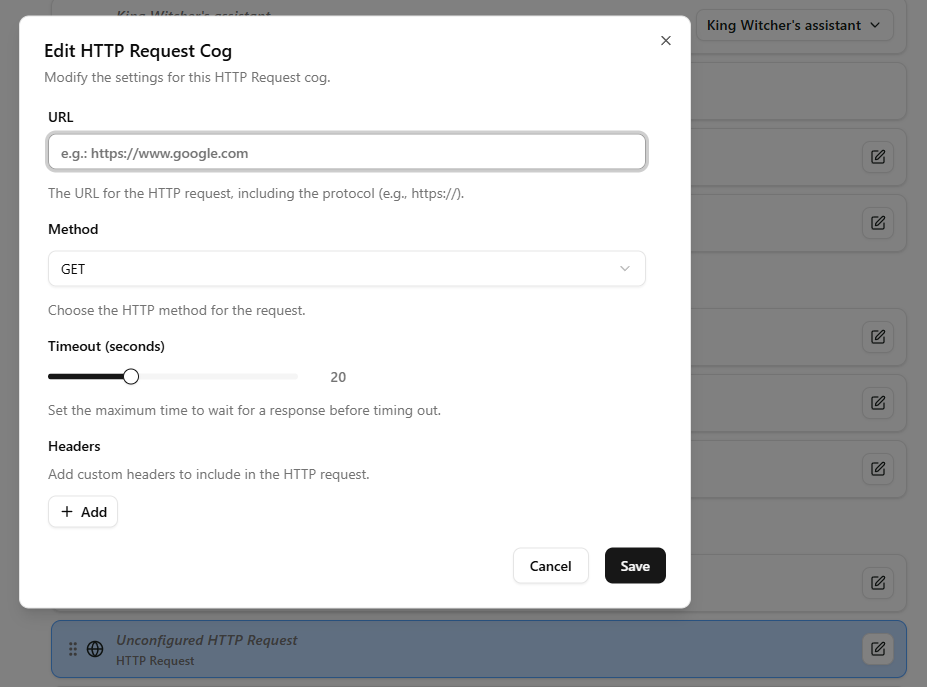Click the edit icon on the card directly above Unconfigured HTTP Request

coord(877,583)
